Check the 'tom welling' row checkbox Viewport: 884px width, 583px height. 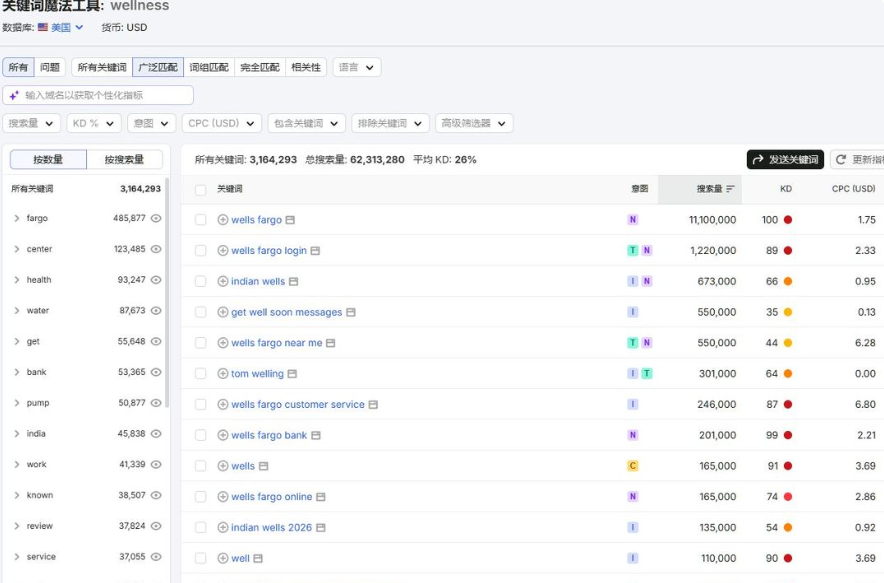(200, 373)
